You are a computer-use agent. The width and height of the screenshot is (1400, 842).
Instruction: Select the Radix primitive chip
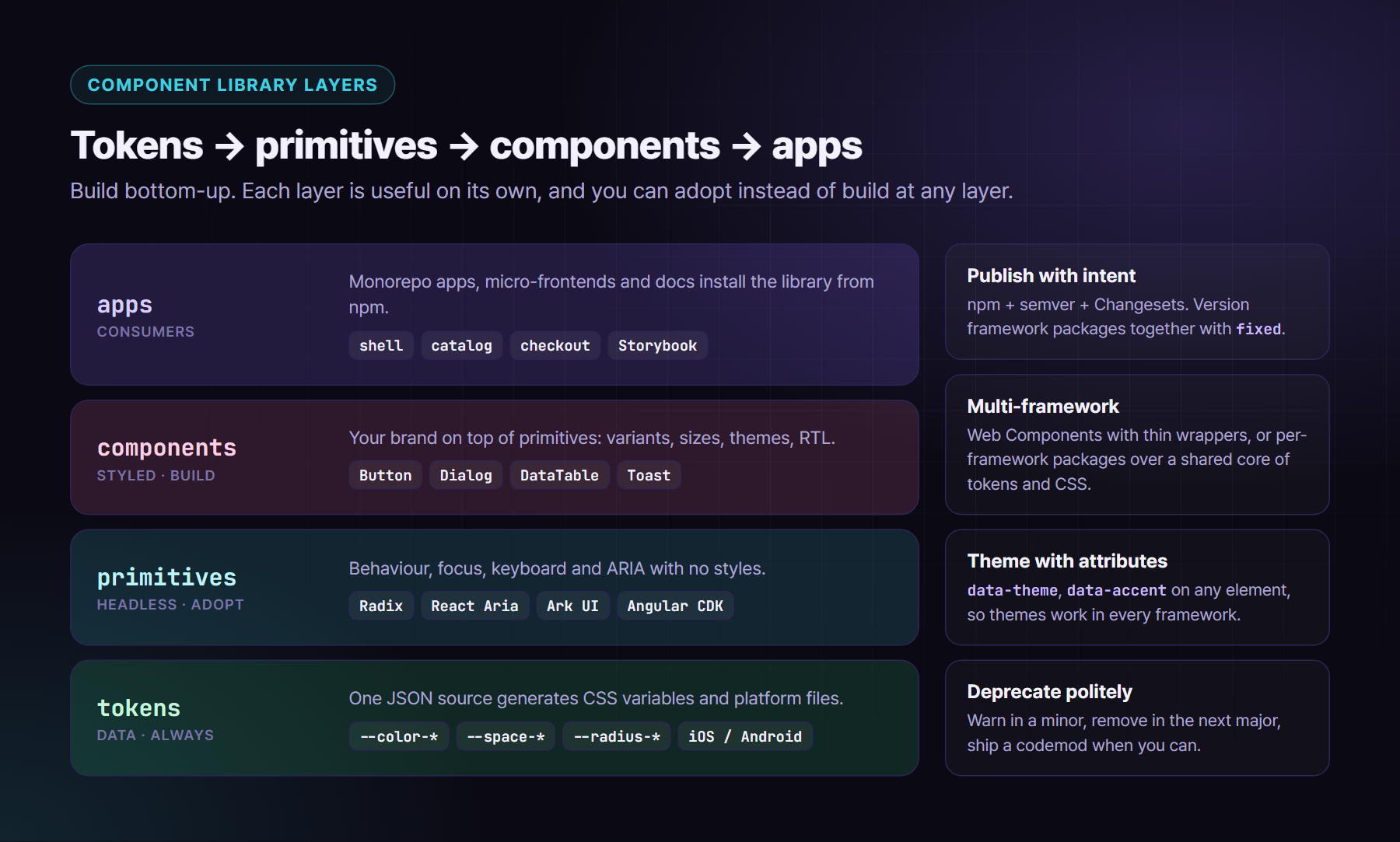(x=381, y=606)
